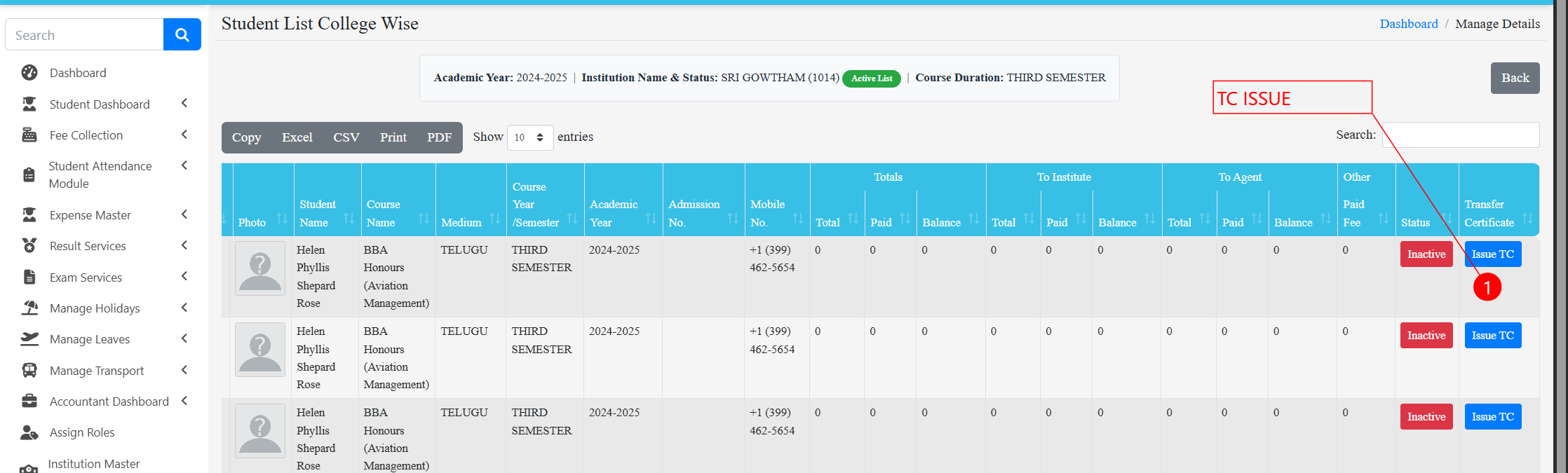Open the Show entries count dropdown
Image resolution: width=1568 pixels, height=473 pixels.
tap(529, 137)
